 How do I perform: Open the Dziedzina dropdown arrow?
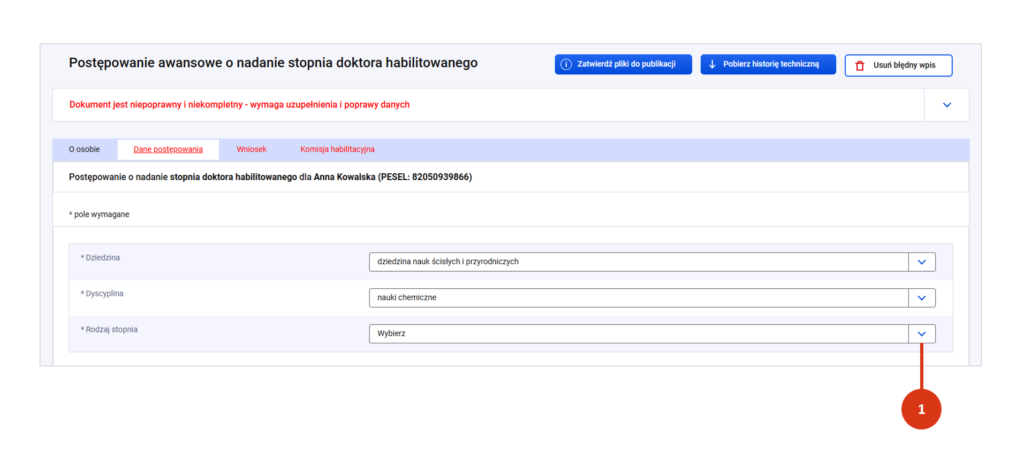coord(922,262)
